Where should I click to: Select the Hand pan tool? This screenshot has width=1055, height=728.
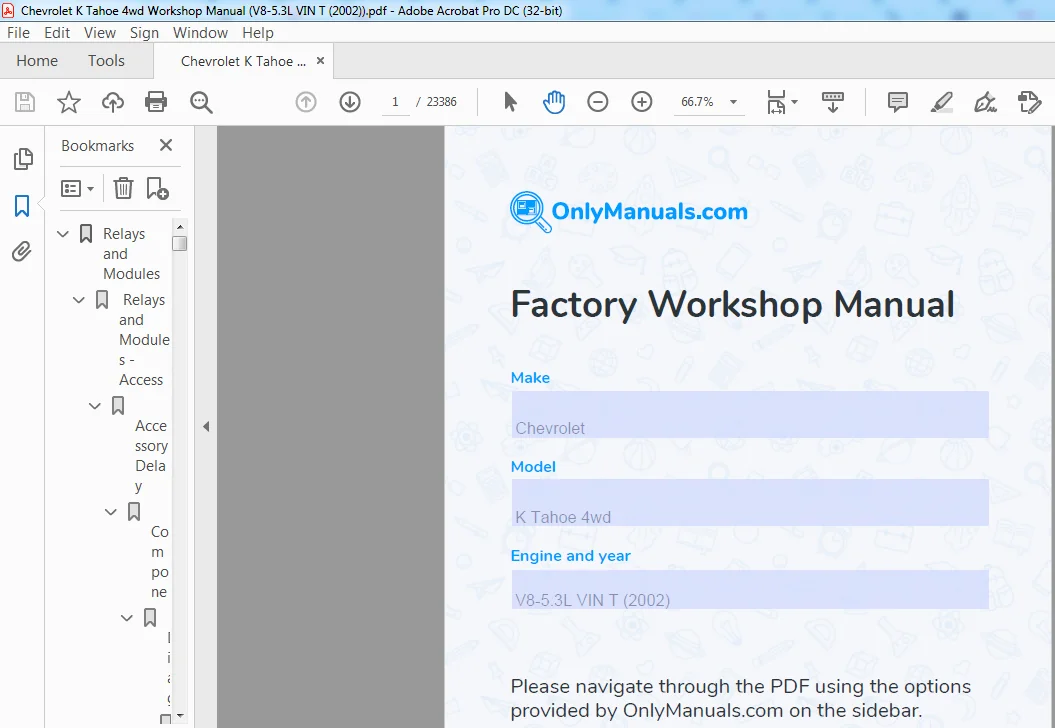554,102
